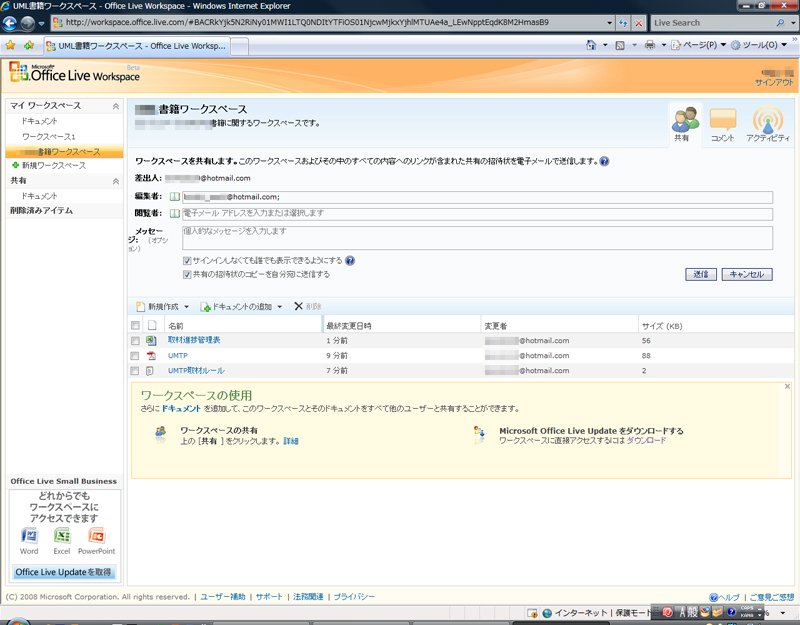Click the Word icon in sidebar promo

[x=29, y=536]
